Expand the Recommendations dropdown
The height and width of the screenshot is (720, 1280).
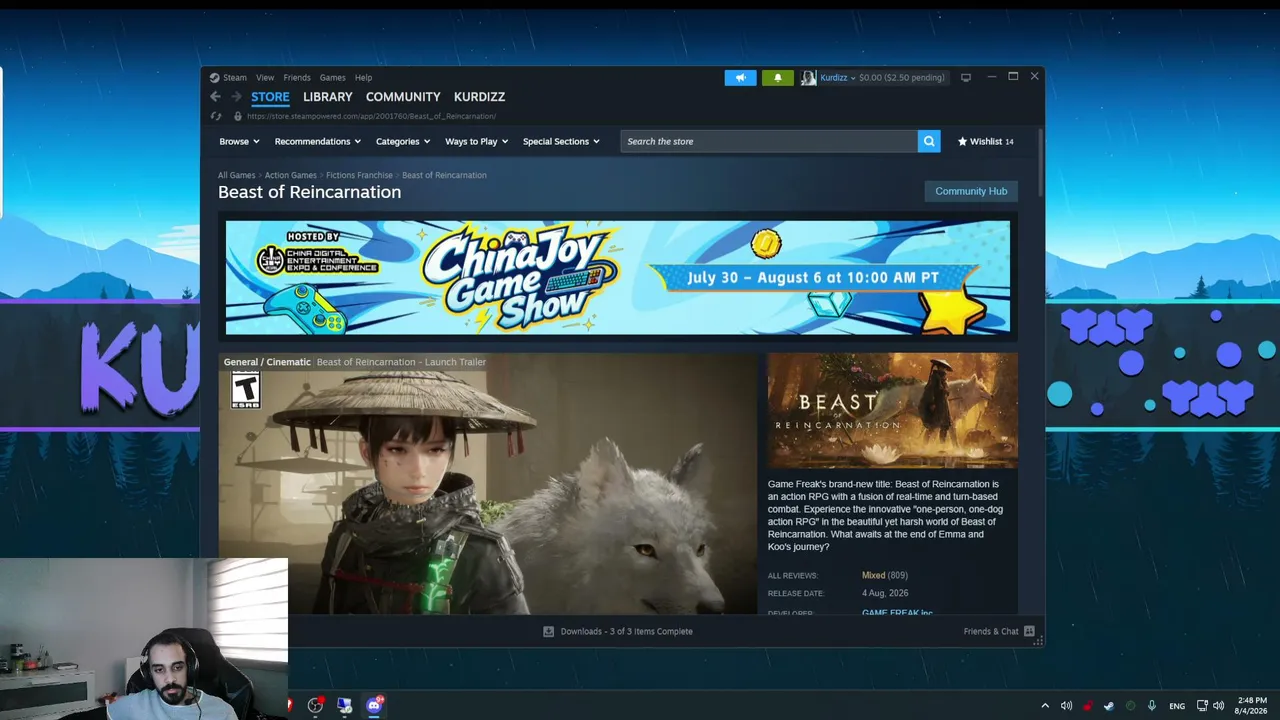[x=318, y=141]
